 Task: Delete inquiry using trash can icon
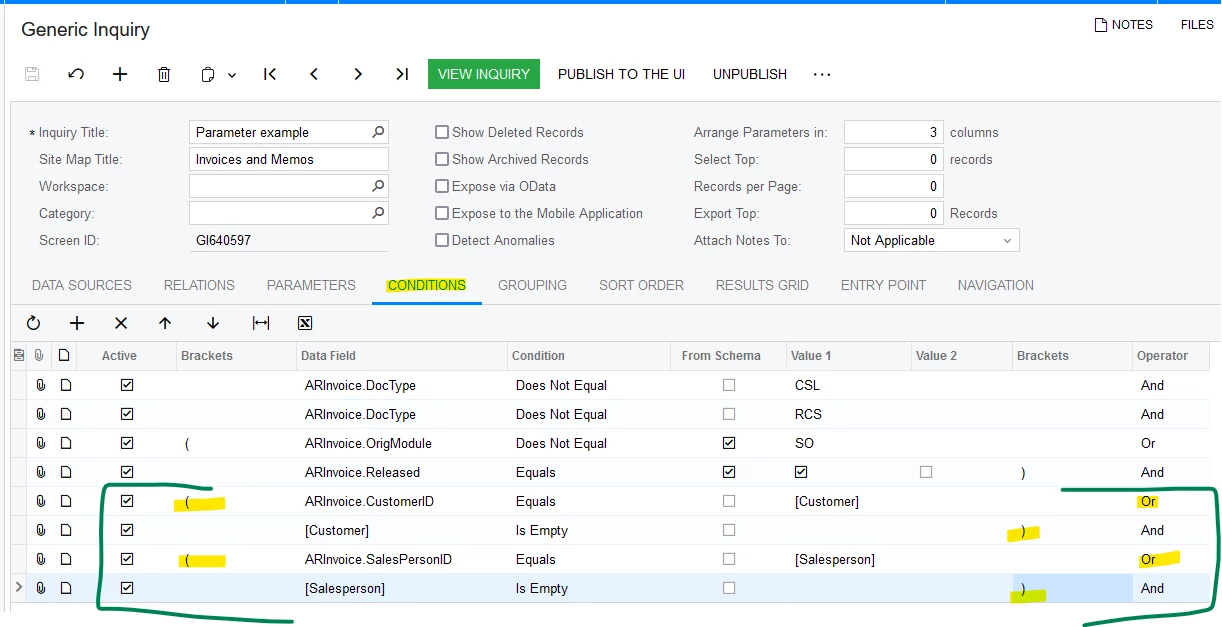click(164, 74)
